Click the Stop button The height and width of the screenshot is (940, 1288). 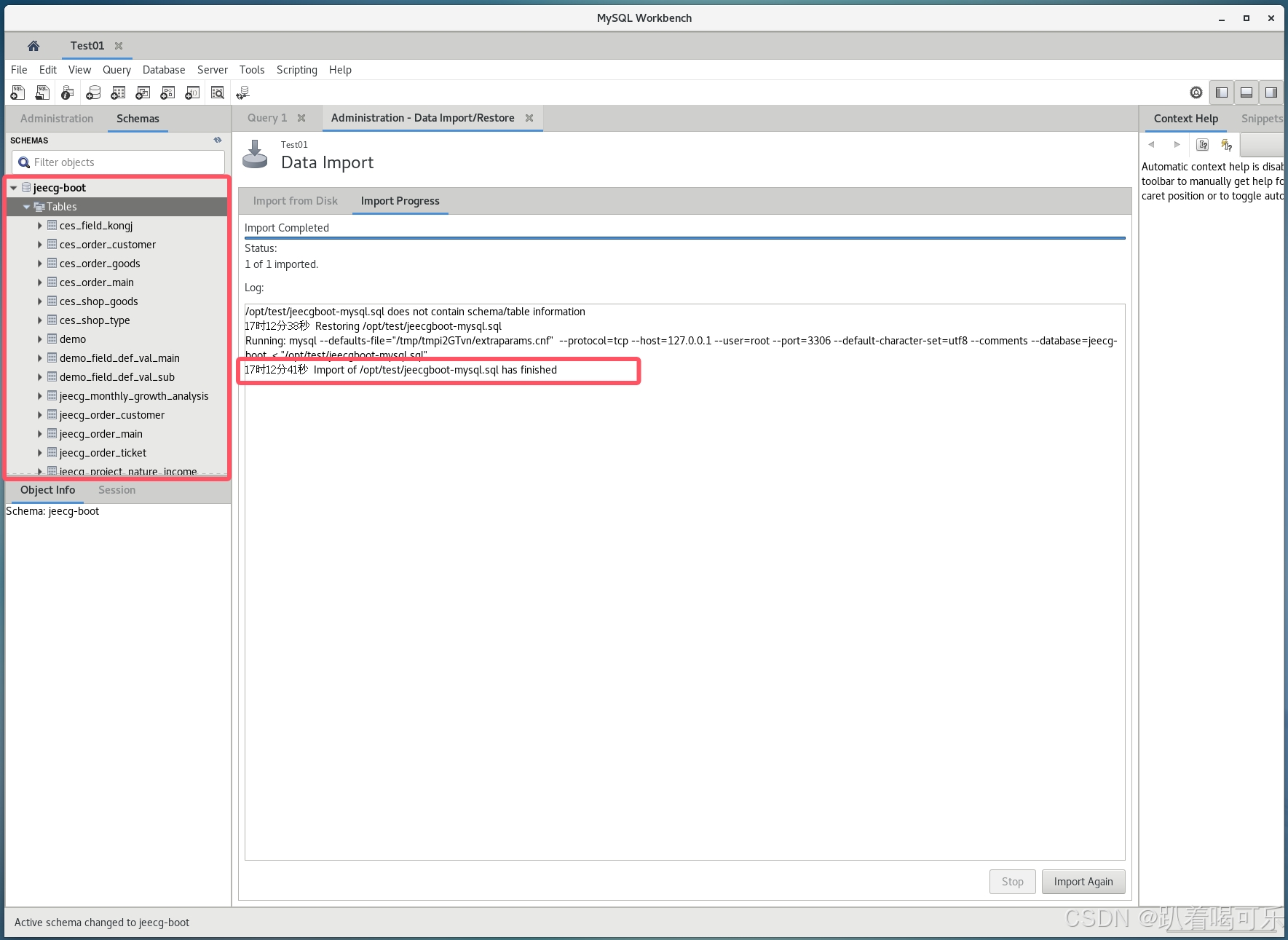tap(1012, 882)
